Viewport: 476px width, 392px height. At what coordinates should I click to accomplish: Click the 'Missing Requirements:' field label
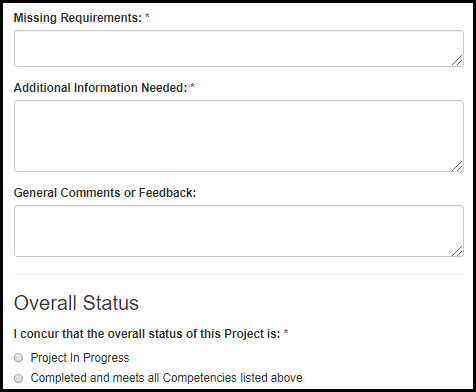(78, 18)
